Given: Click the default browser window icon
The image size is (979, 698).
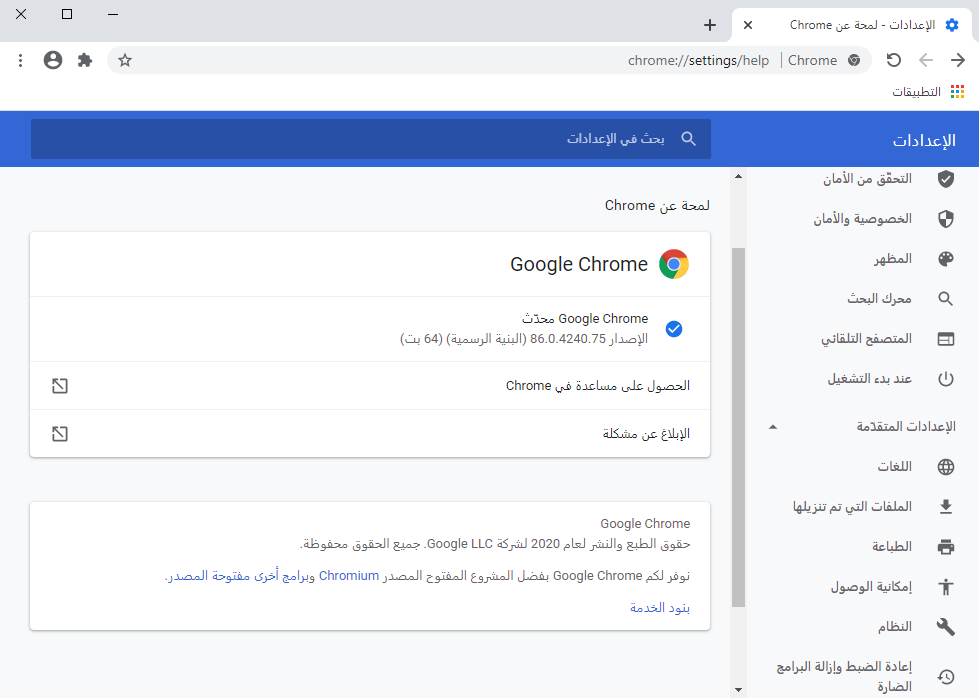Looking at the screenshot, I should [946, 339].
